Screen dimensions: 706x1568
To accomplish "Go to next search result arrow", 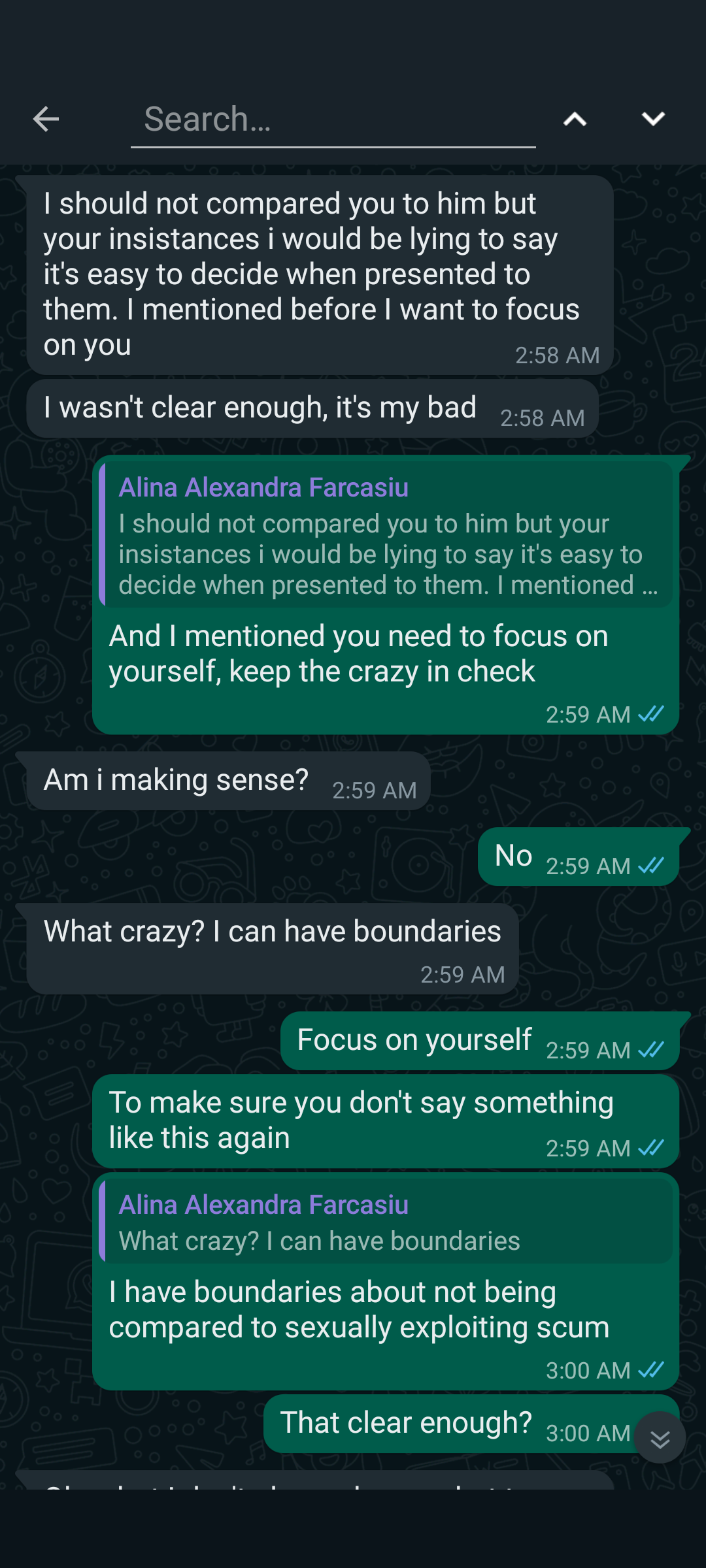I will [x=653, y=119].
